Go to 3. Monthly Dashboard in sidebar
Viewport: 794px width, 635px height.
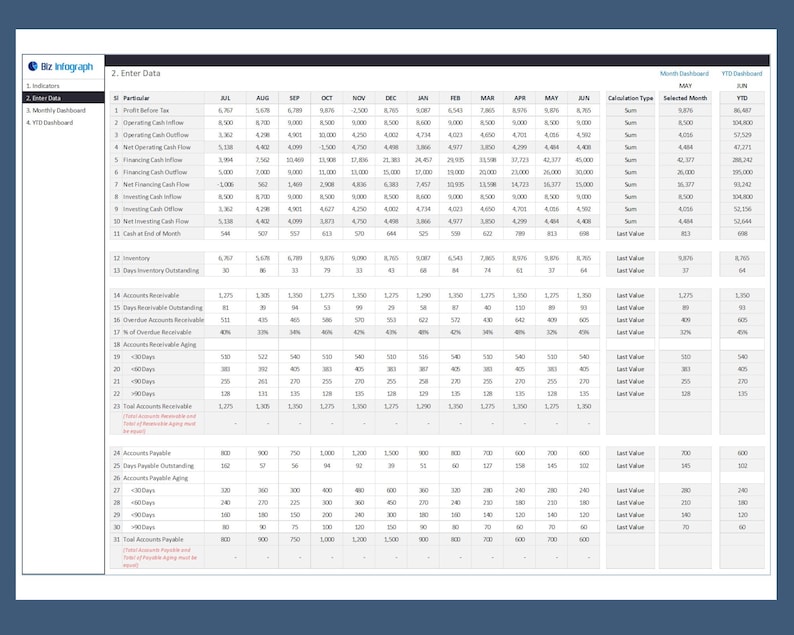coord(56,110)
